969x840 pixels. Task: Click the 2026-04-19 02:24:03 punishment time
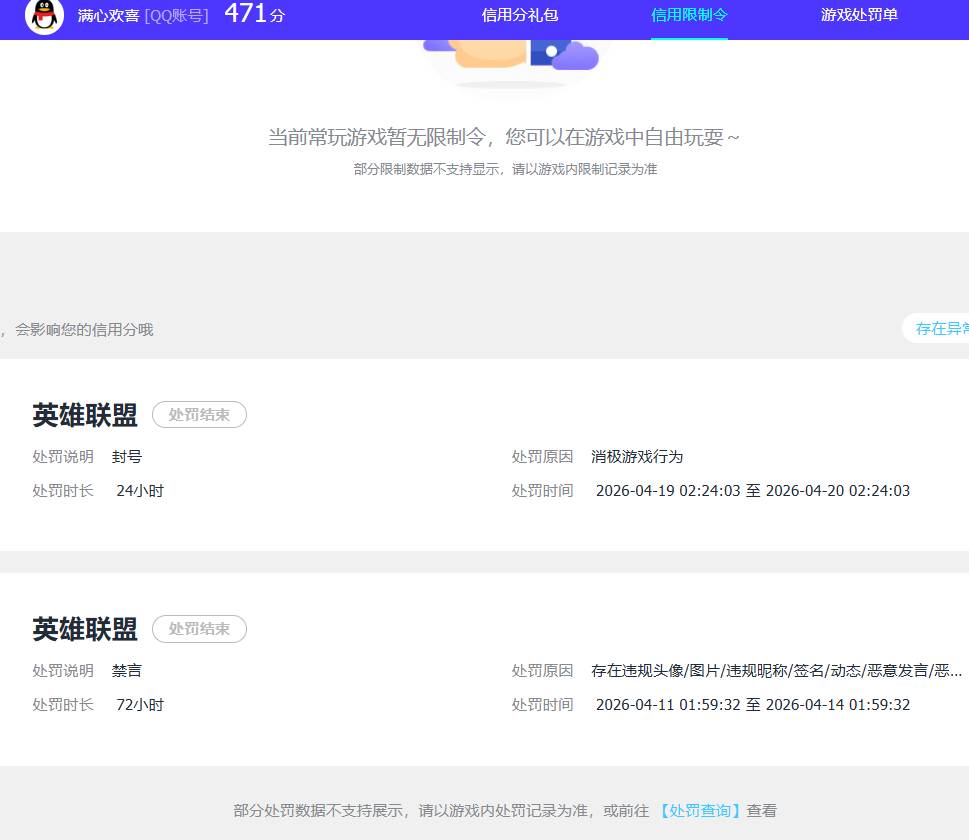click(753, 491)
